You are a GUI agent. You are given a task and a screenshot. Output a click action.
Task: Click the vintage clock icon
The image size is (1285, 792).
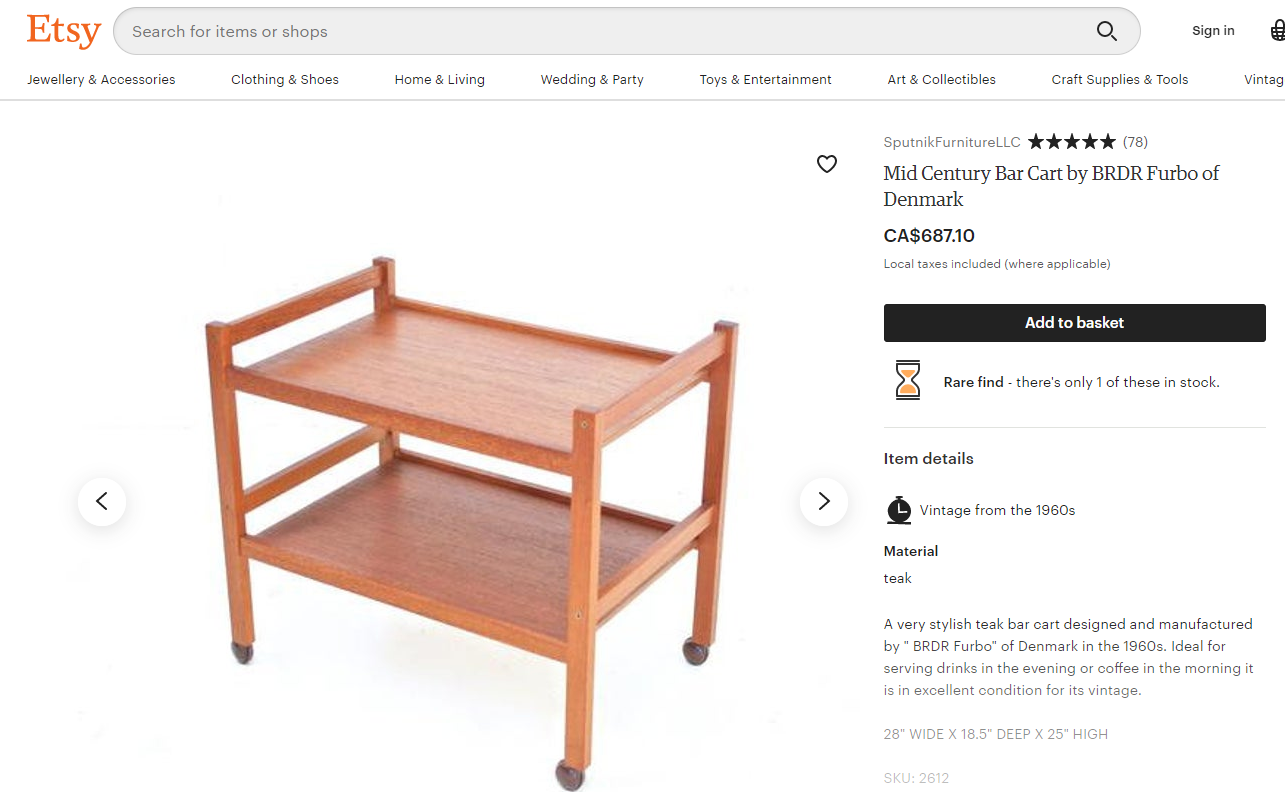tap(899, 510)
